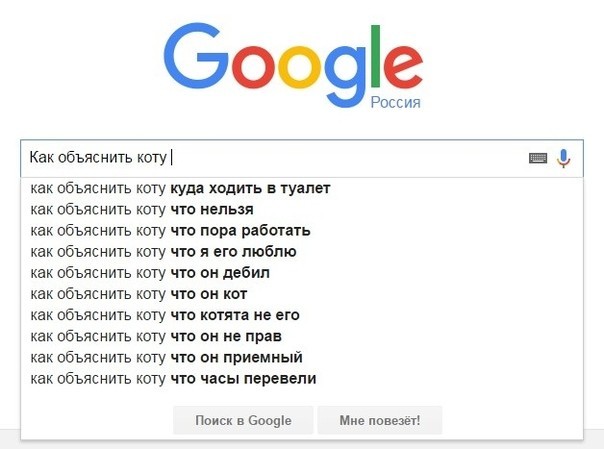The image size is (604, 449).
Task: Click the yellow letter o of logo
Action: point(299,66)
